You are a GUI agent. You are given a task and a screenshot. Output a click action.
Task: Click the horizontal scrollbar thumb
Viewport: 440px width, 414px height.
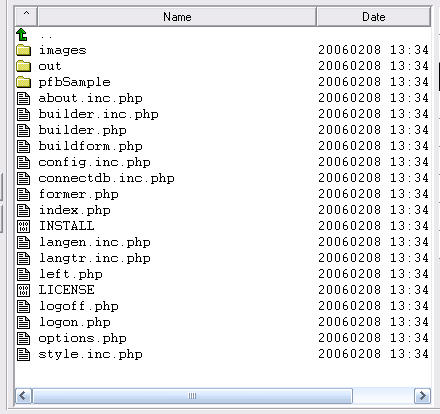(x=192, y=396)
